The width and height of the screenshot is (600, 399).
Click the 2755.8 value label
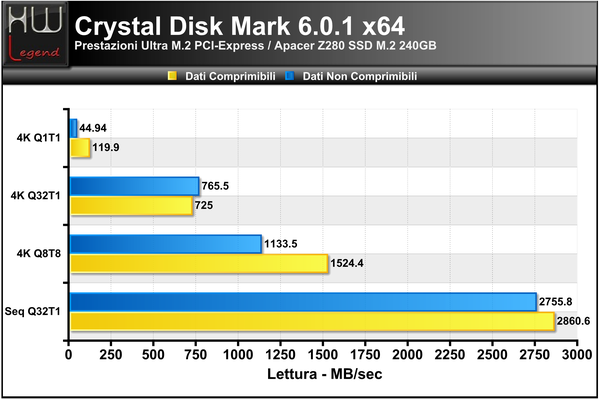pos(555,302)
